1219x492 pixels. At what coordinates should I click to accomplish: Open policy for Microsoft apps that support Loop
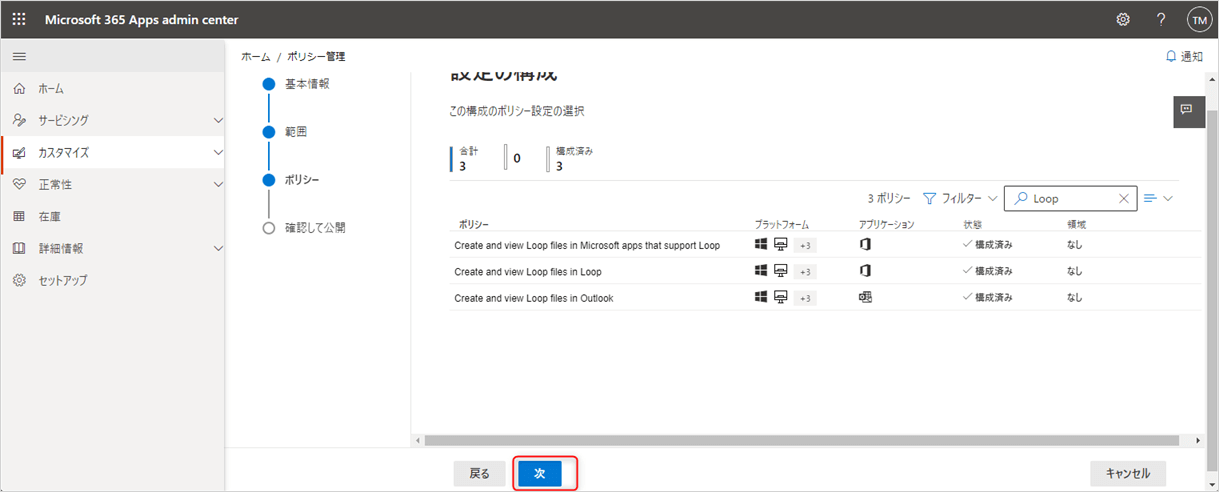[x=587, y=245]
